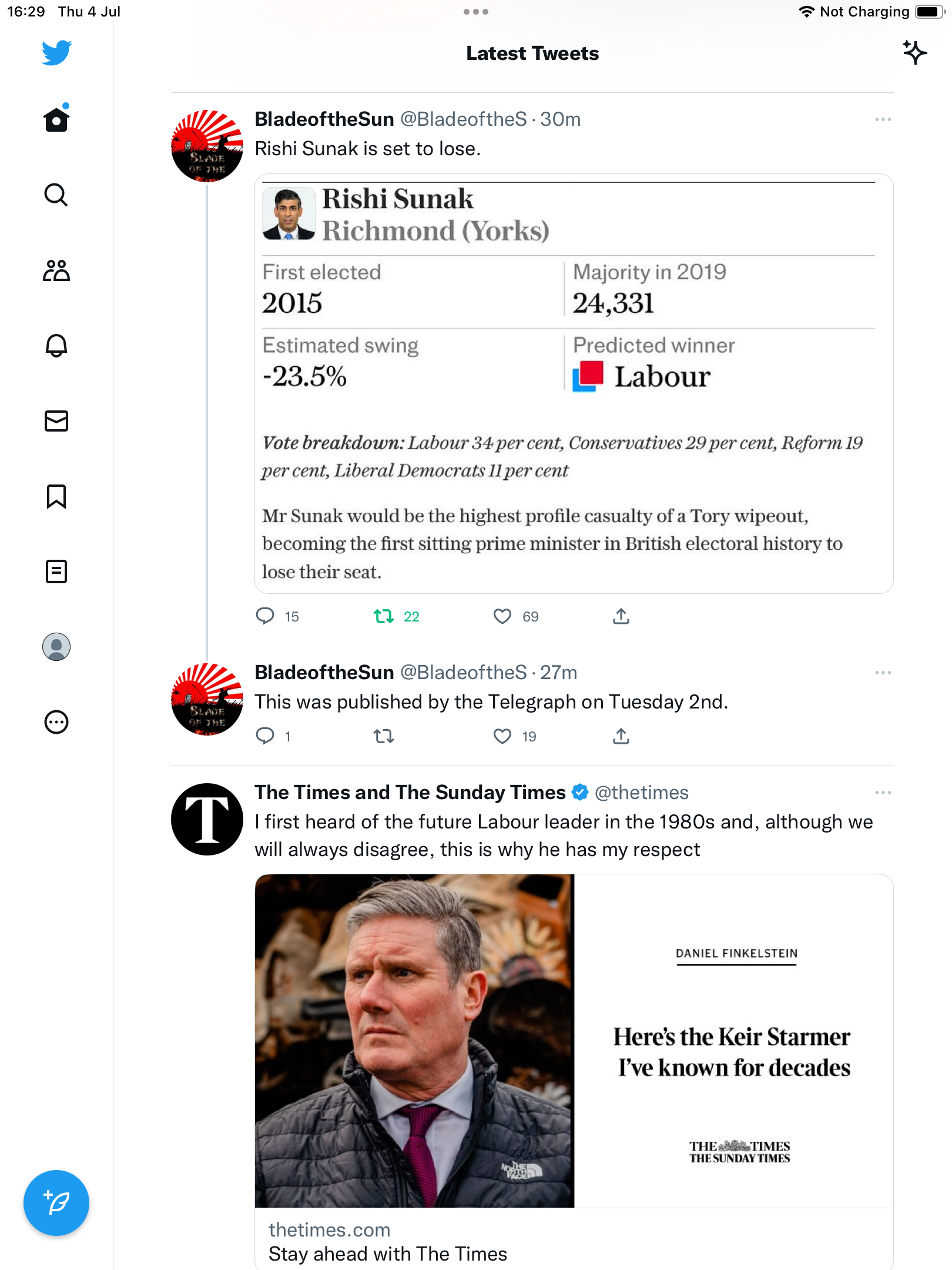Like the Rishi Sunak set to lose tweet

(x=502, y=616)
